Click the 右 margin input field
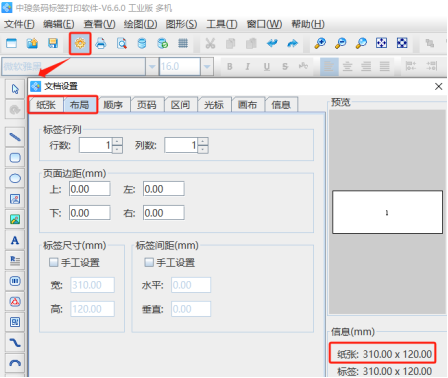The height and width of the screenshot is (378, 448). [x=164, y=213]
